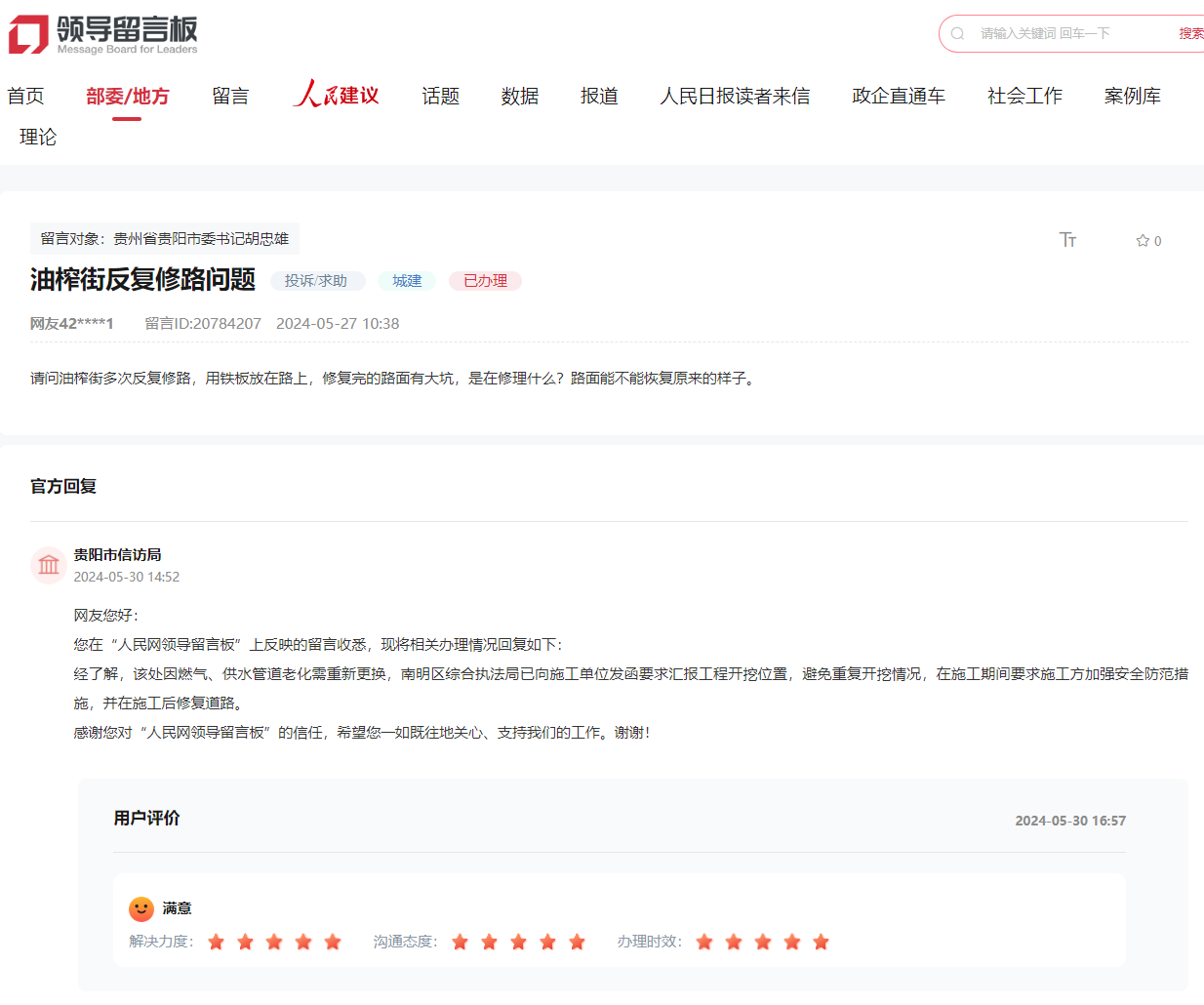The image size is (1204, 1005).
Task: Click the 已办理 status tag
Action: point(484,281)
